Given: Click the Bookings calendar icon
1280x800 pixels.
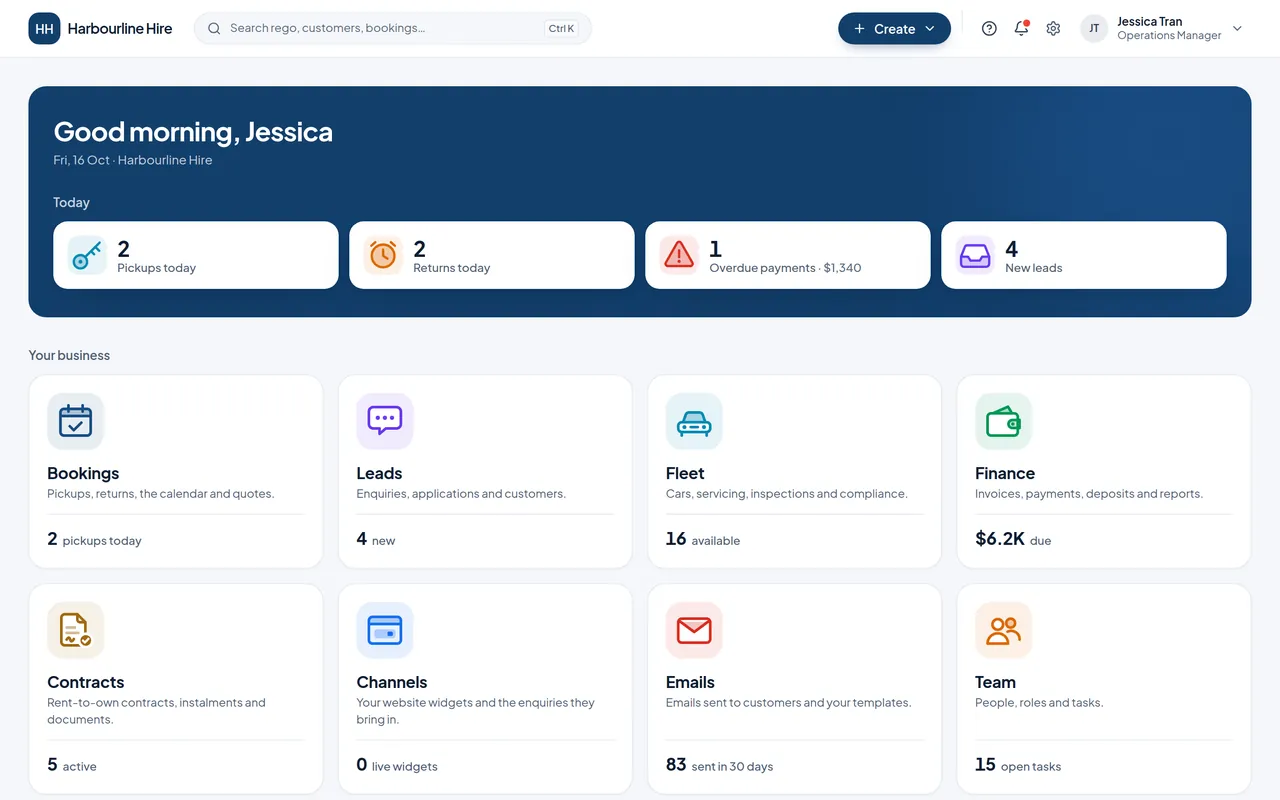Looking at the screenshot, I should point(75,421).
